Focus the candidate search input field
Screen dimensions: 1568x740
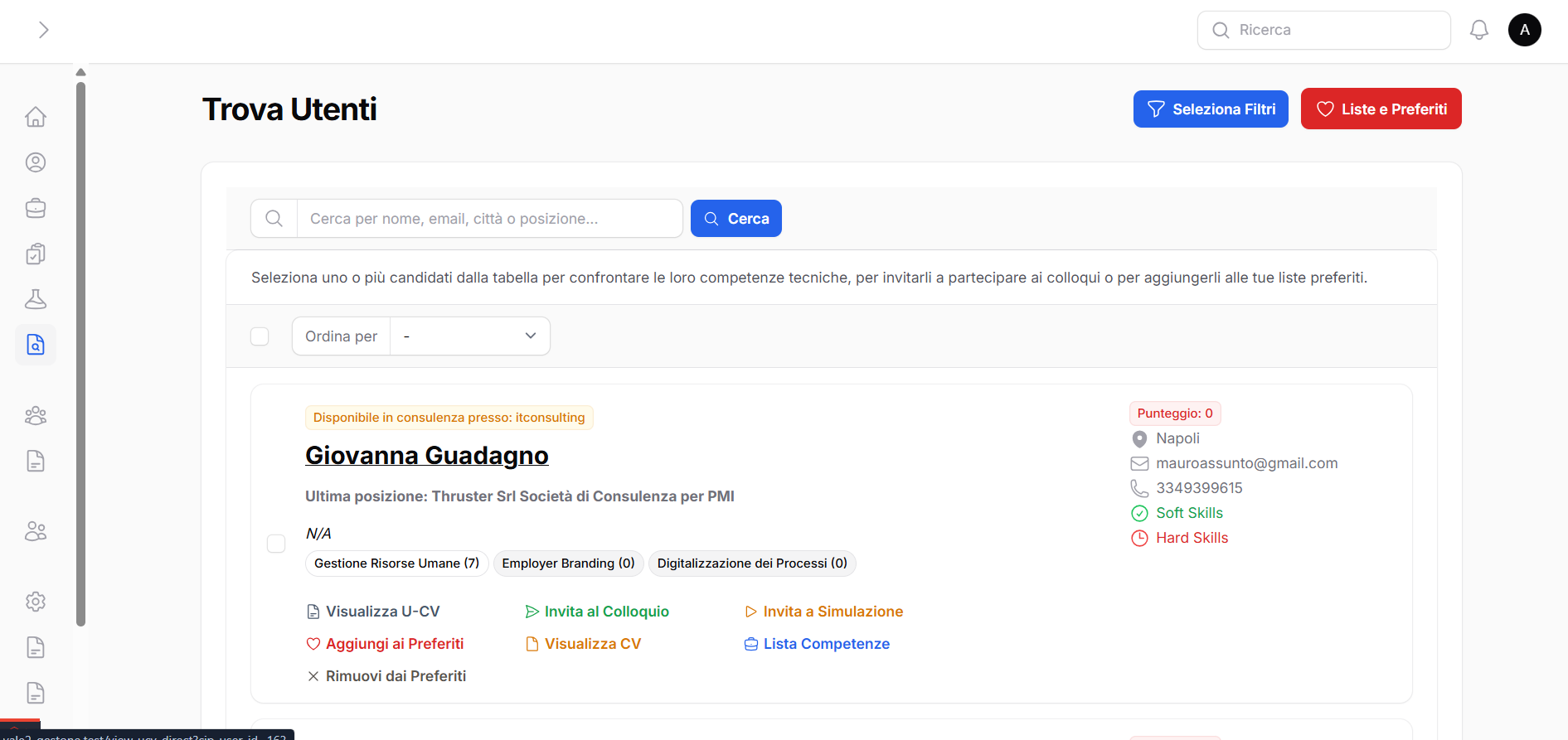(489, 219)
